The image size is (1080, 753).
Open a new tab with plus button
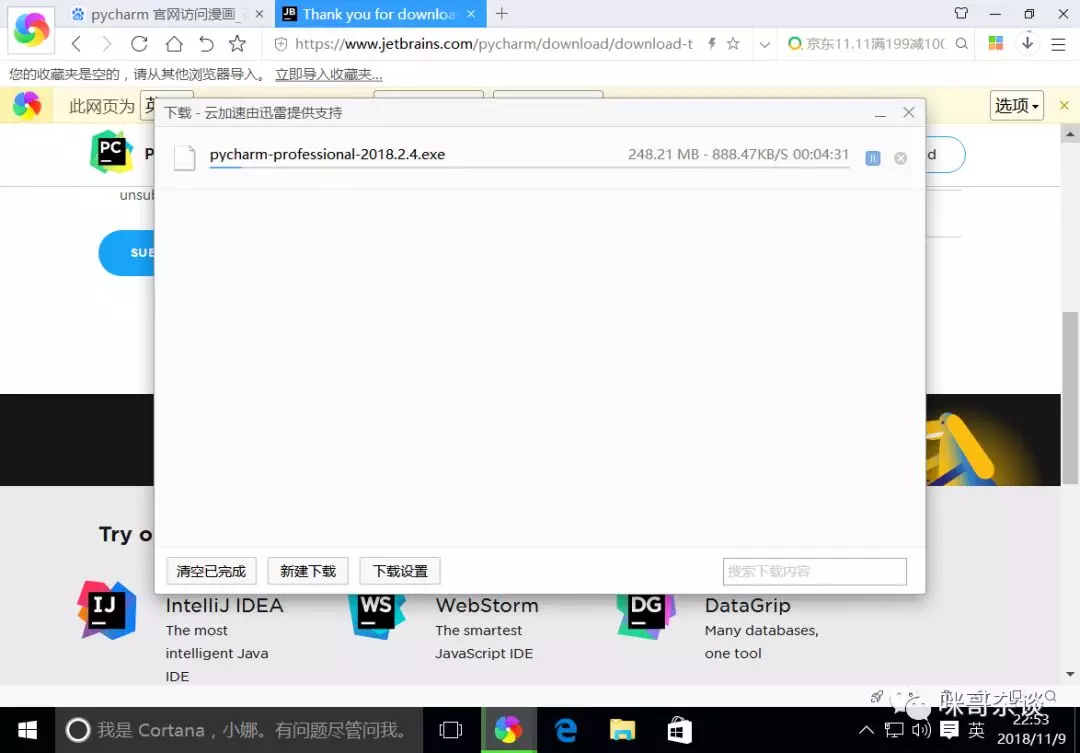(502, 13)
